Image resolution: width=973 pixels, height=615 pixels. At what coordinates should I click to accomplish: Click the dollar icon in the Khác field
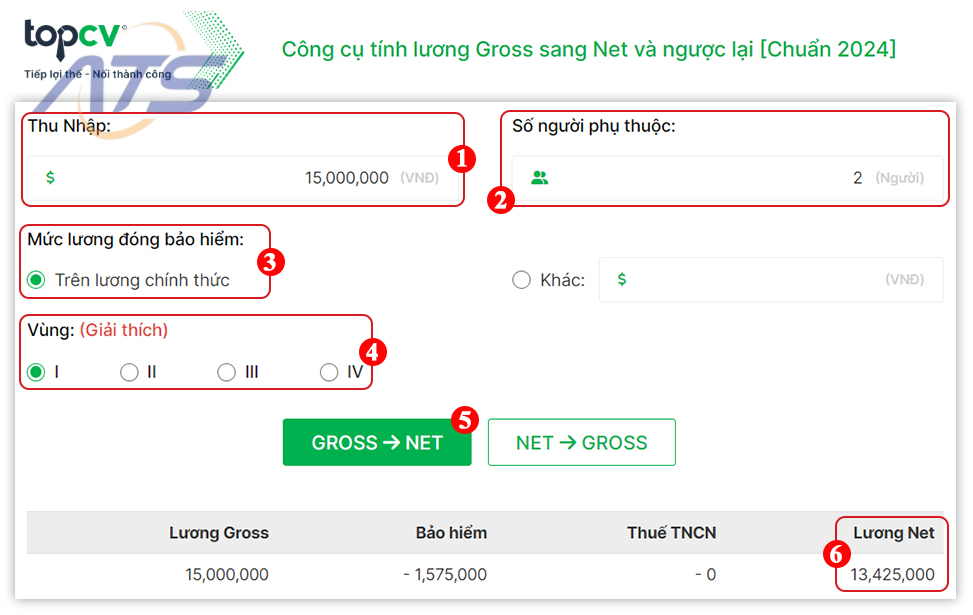[622, 280]
